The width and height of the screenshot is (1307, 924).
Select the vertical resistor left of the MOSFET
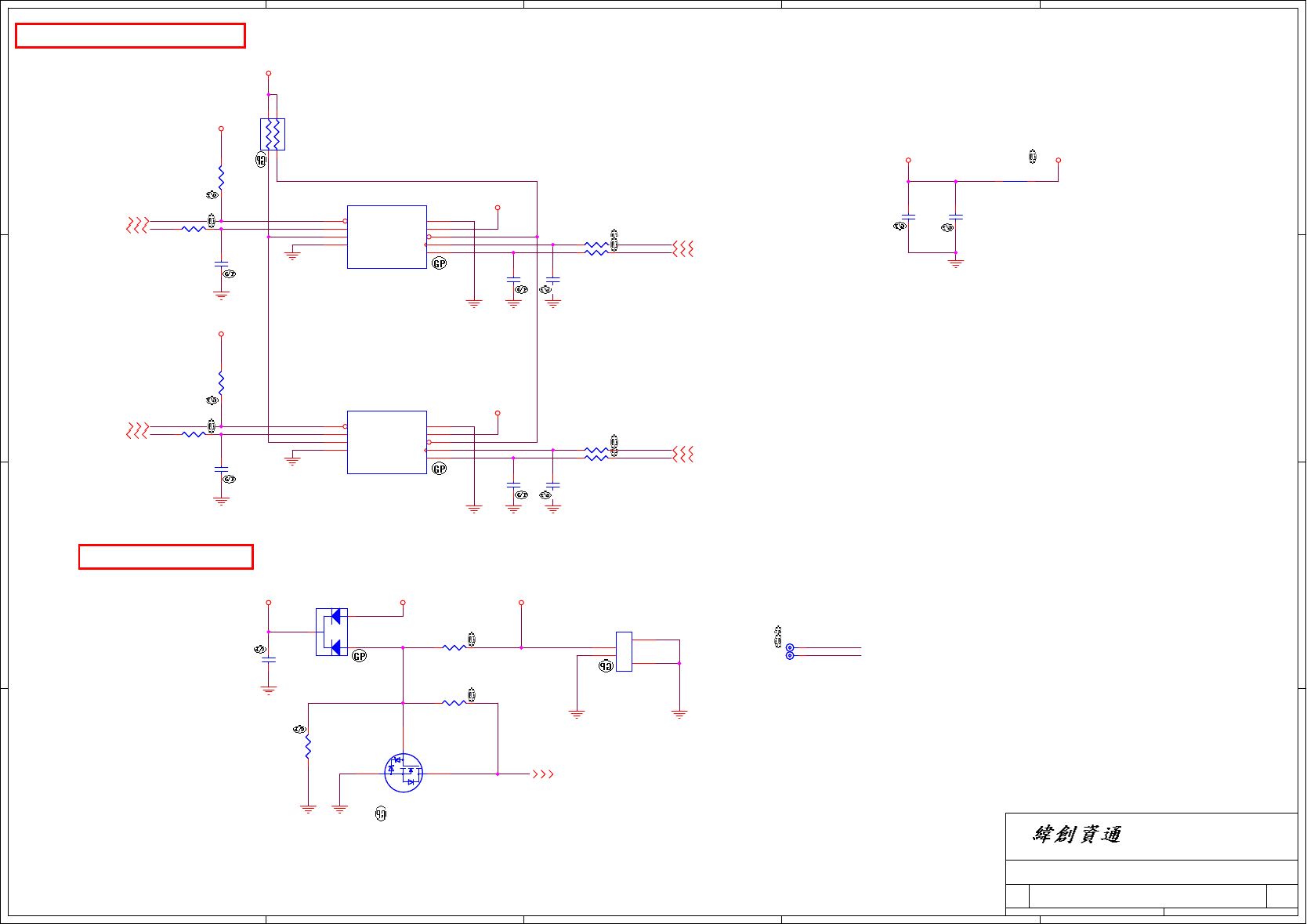point(308,747)
